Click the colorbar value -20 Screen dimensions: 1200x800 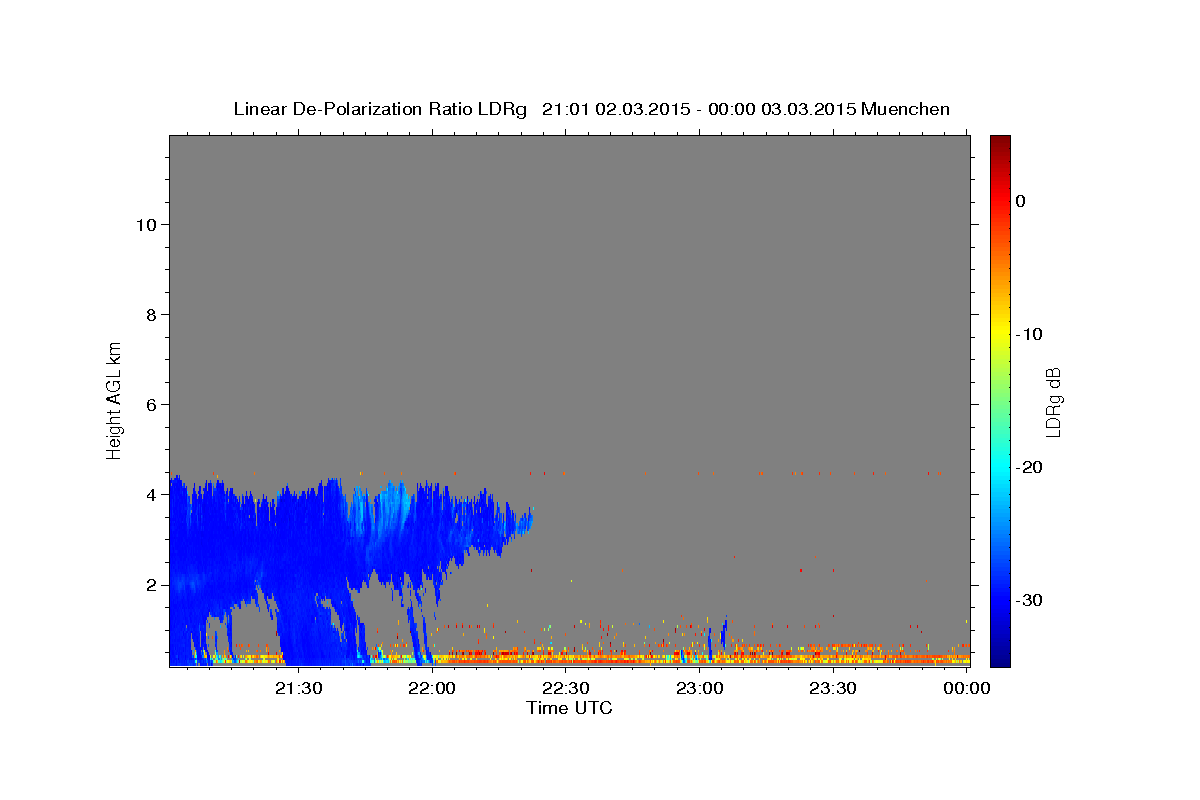pos(1030,467)
